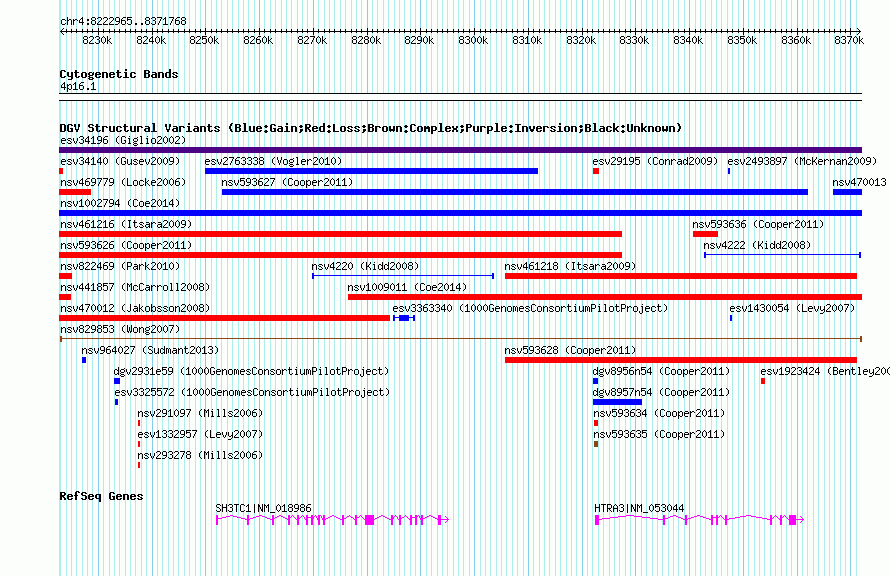Screen dimensions: 890x576
Task: Click the 8300k ruler position
Action: pos(473,40)
